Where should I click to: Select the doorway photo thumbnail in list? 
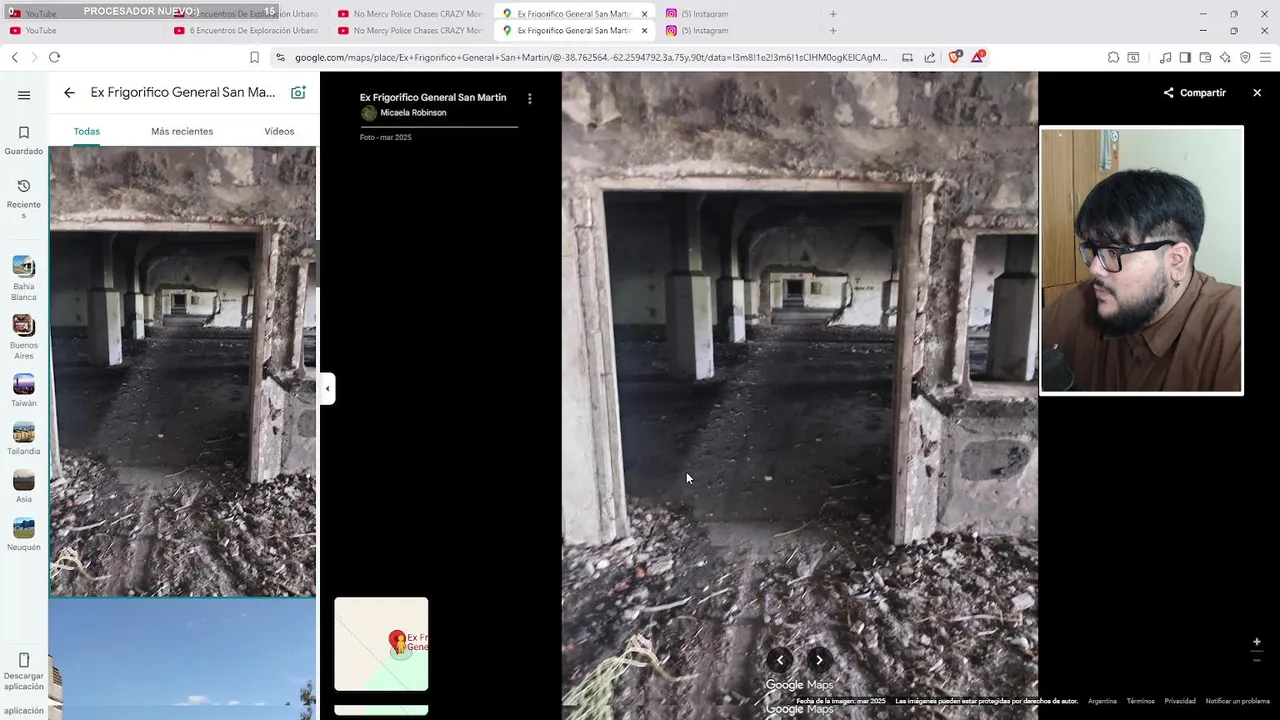tap(183, 371)
